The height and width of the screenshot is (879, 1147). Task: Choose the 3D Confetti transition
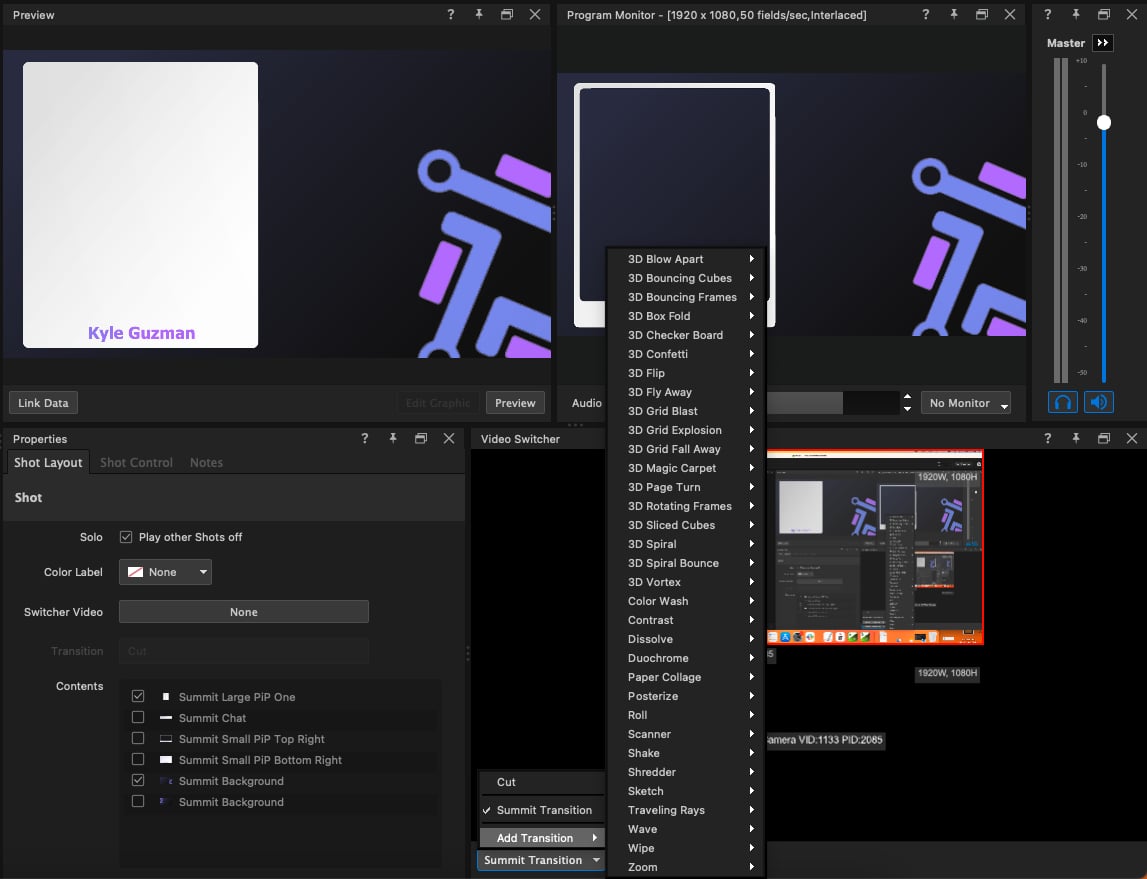[x=686, y=354]
